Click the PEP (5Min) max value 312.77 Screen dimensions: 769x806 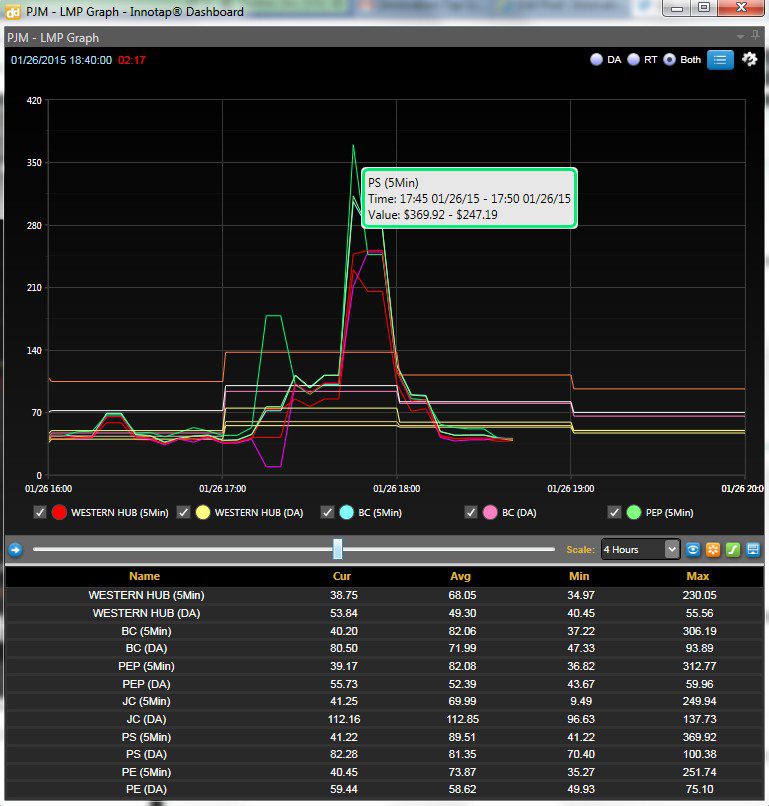pyautogui.click(x=700, y=667)
